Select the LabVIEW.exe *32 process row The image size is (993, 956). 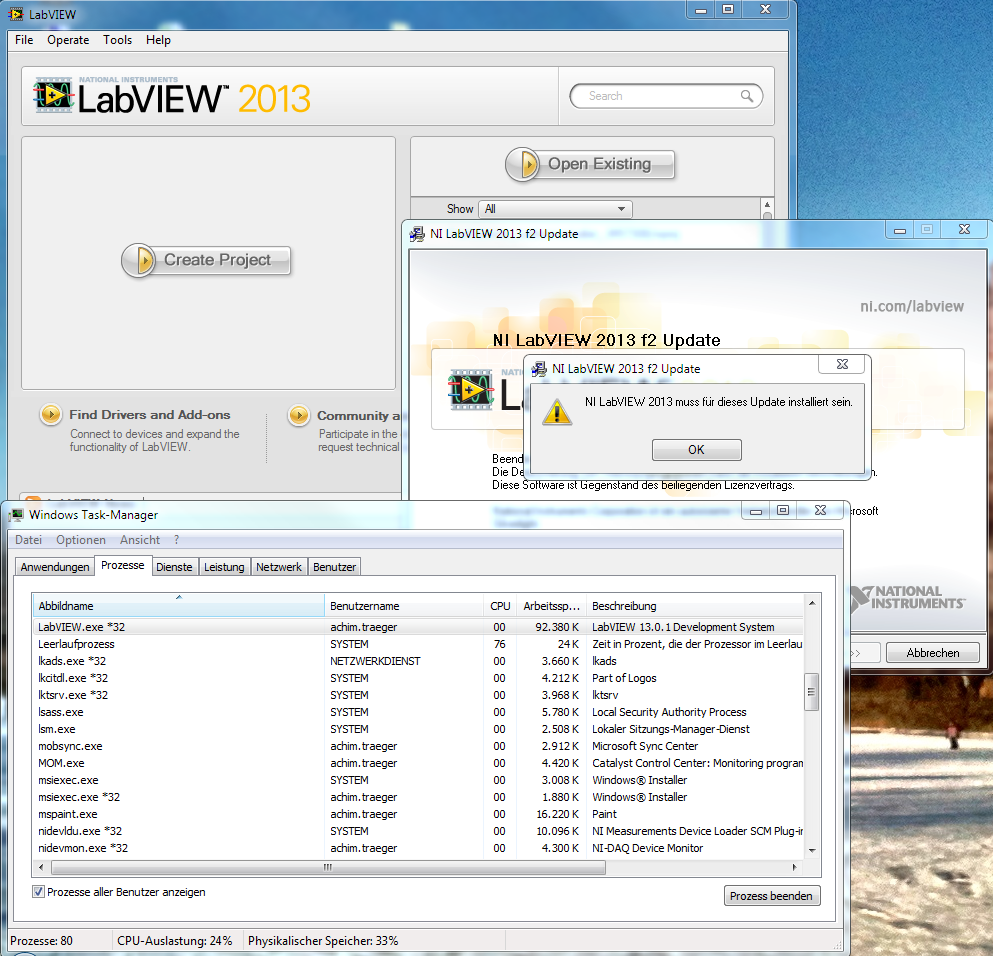418,627
